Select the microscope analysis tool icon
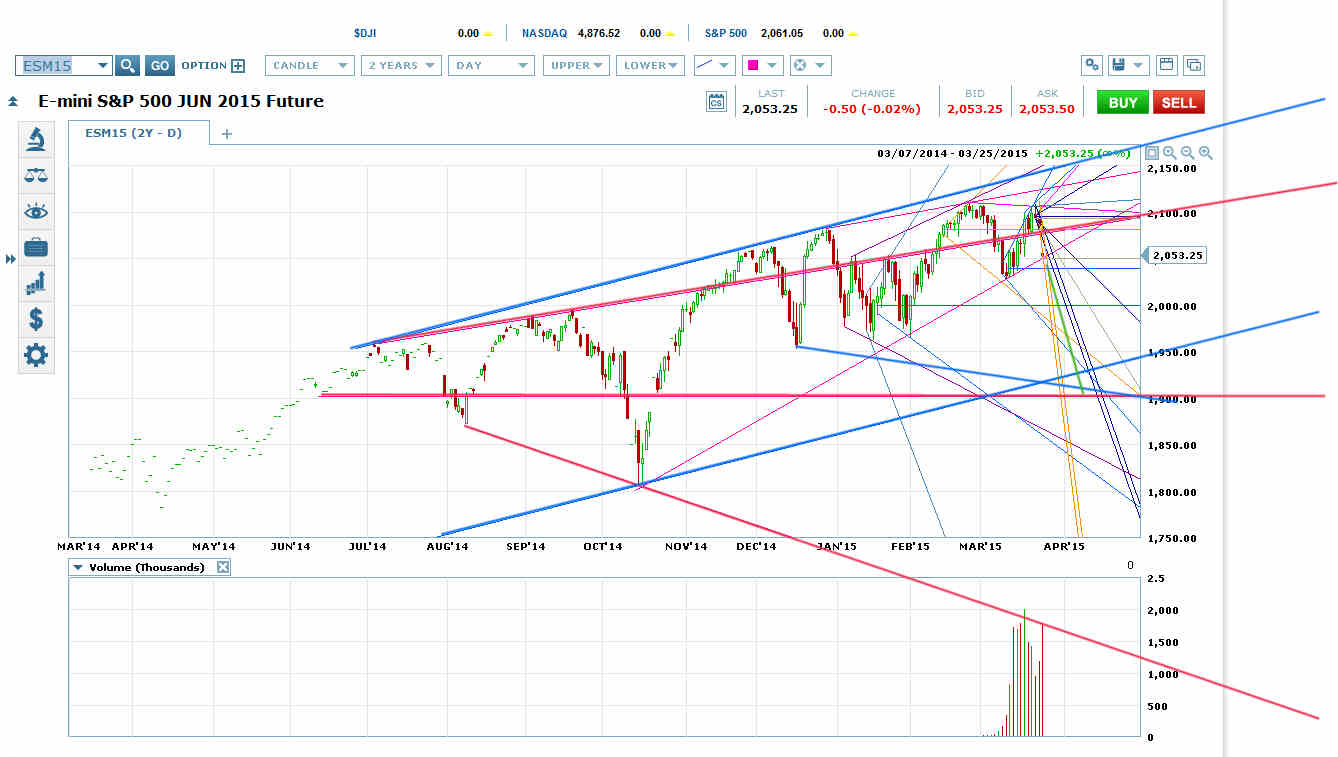The width and height of the screenshot is (1338, 757). pos(36,140)
